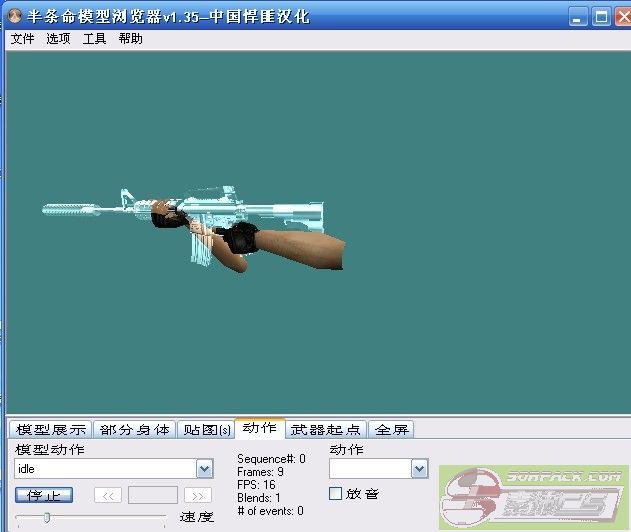
Task: Open the 全屏 tab
Action: click(x=391, y=429)
